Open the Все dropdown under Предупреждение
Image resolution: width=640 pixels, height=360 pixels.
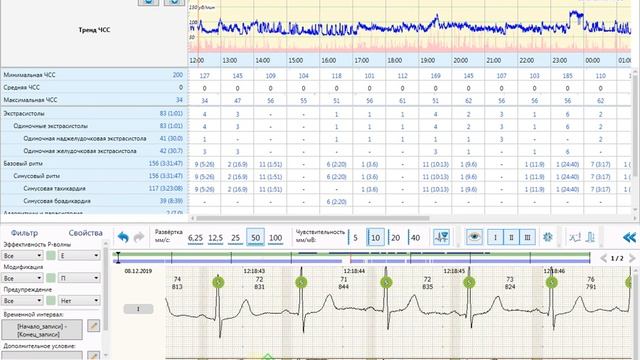pyautogui.click(x=22, y=301)
